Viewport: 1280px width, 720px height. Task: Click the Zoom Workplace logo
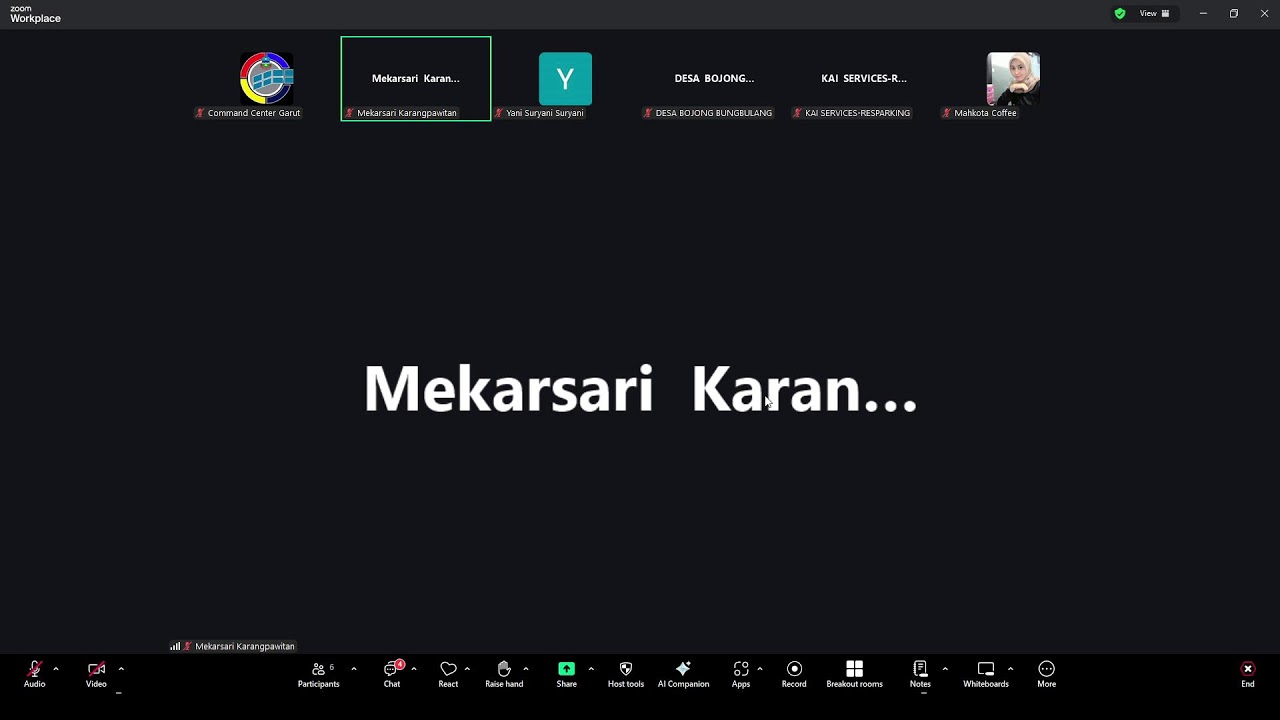coord(35,14)
